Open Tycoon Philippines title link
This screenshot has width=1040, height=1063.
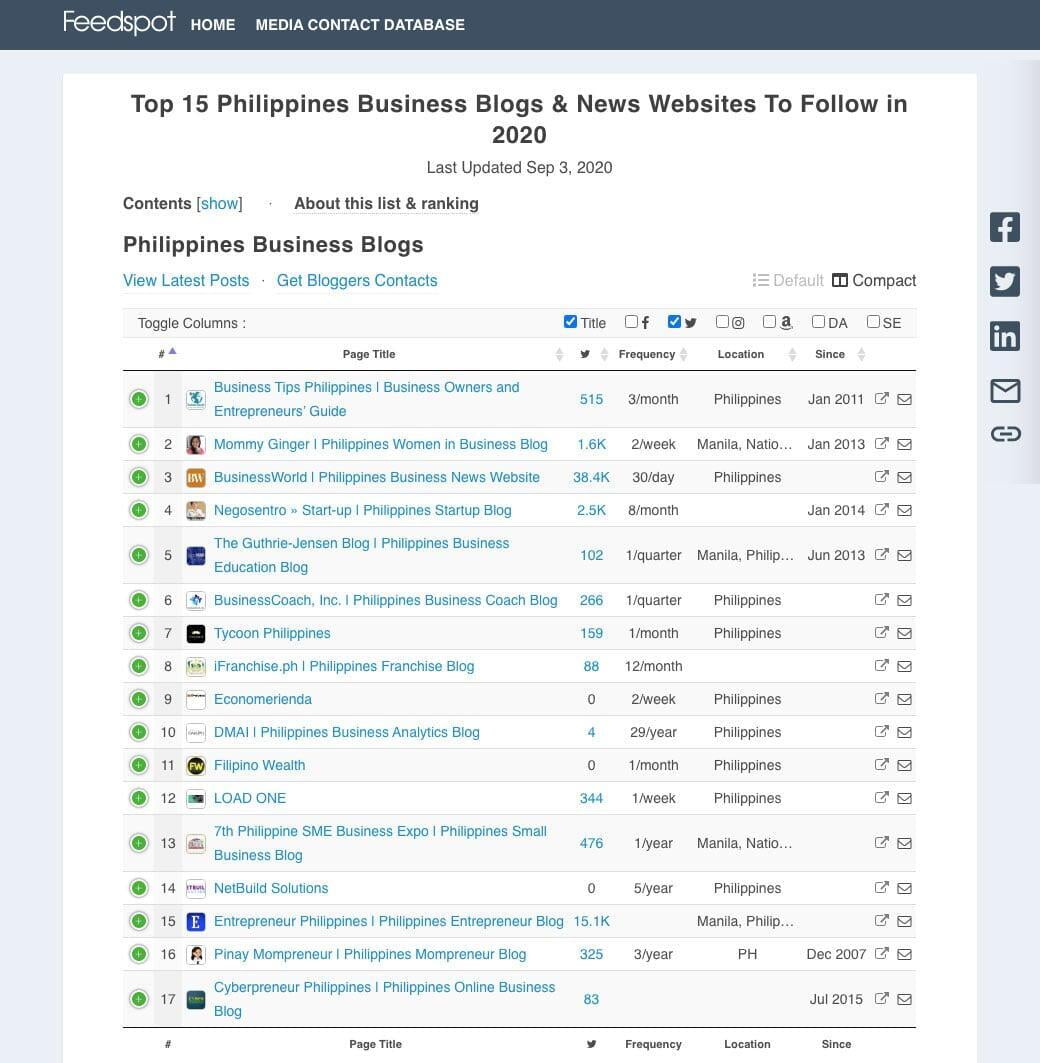272,633
